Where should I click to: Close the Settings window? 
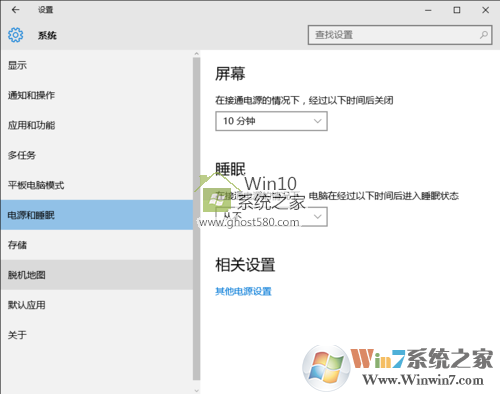(486, 10)
